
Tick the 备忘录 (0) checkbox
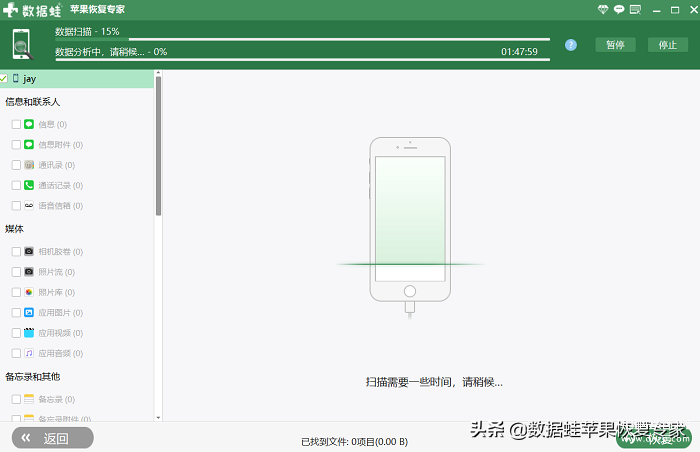click(x=16, y=399)
